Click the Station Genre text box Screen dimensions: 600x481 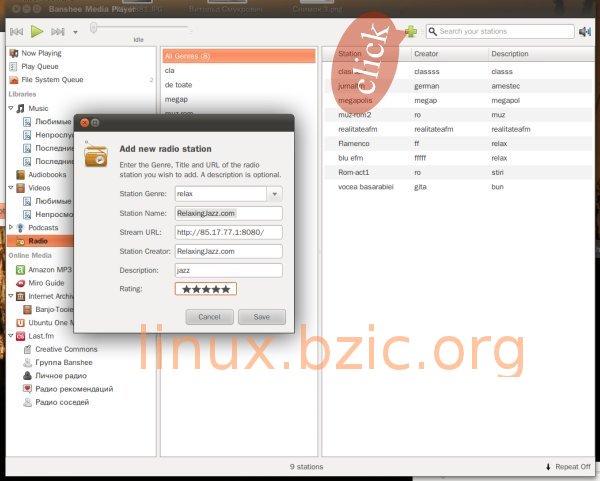(x=221, y=194)
